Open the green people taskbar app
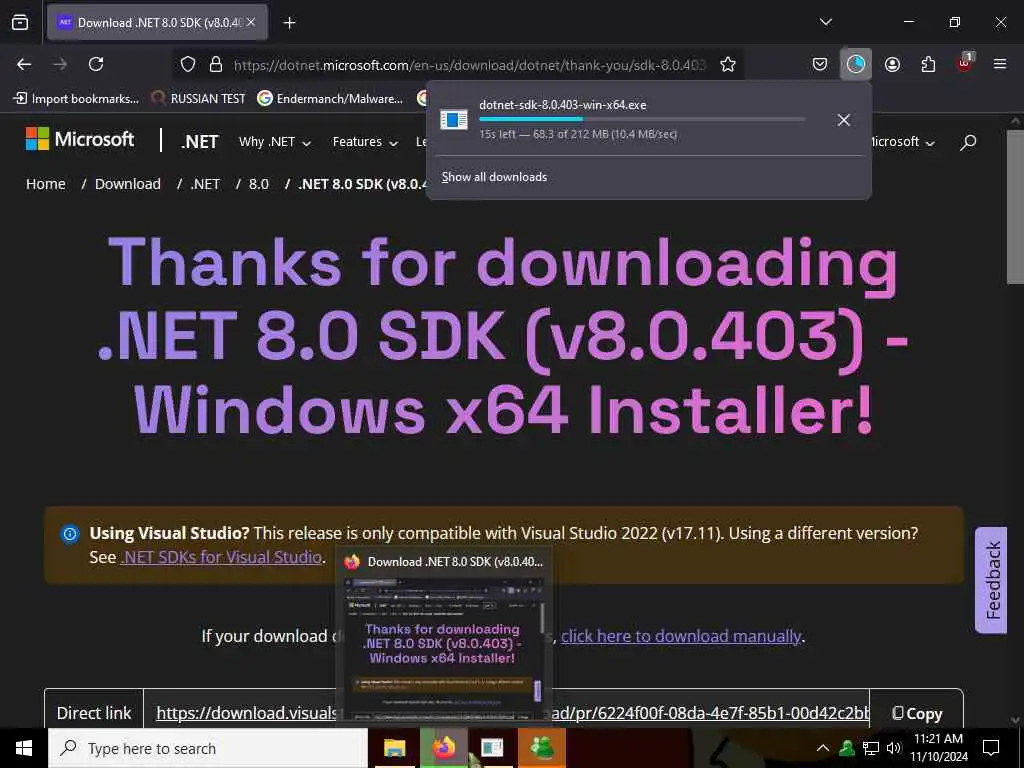 [542, 748]
